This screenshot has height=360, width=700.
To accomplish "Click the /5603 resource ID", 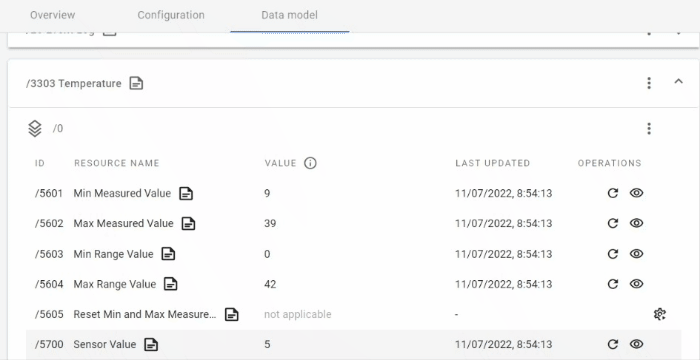I will click(x=49, y=254).
